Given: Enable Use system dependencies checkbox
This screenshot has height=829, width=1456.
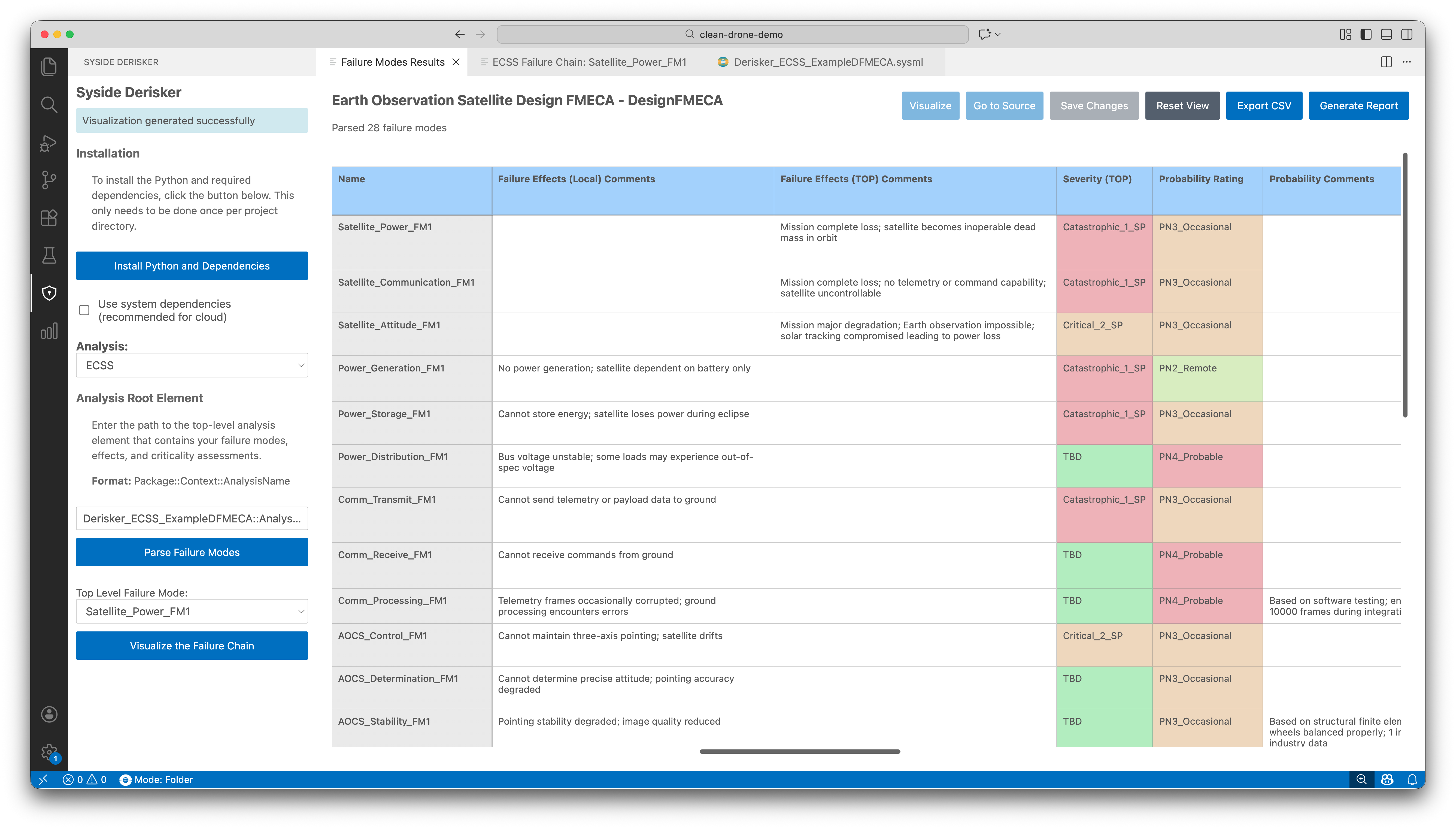Looking at the screenshot, I should point(84,310).
